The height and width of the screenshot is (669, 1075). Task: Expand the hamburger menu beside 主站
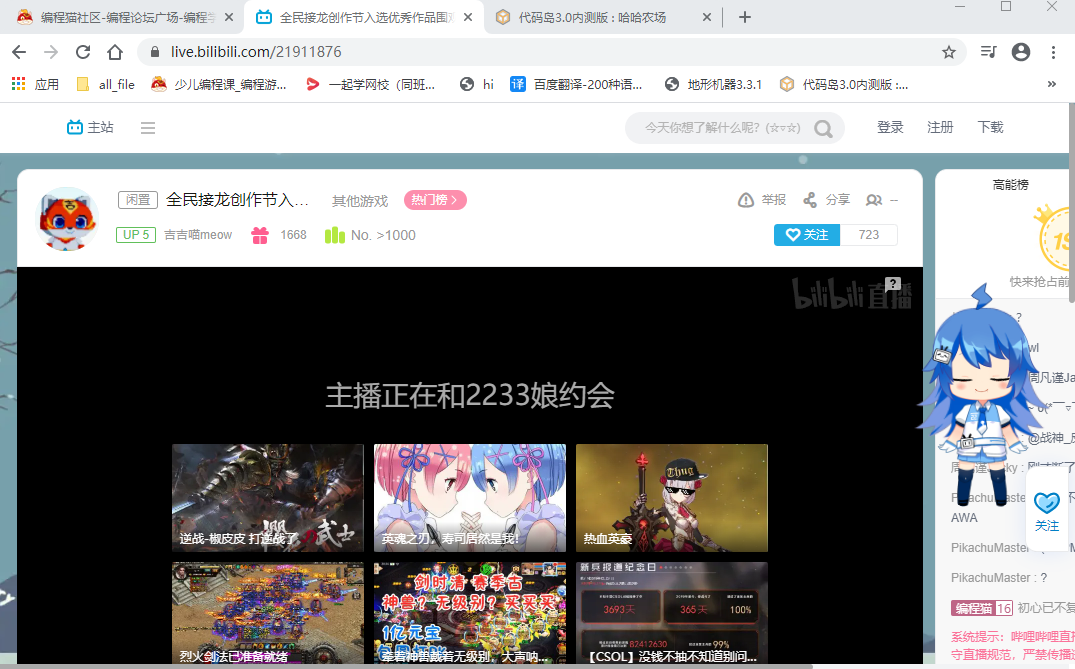[148, 127]
